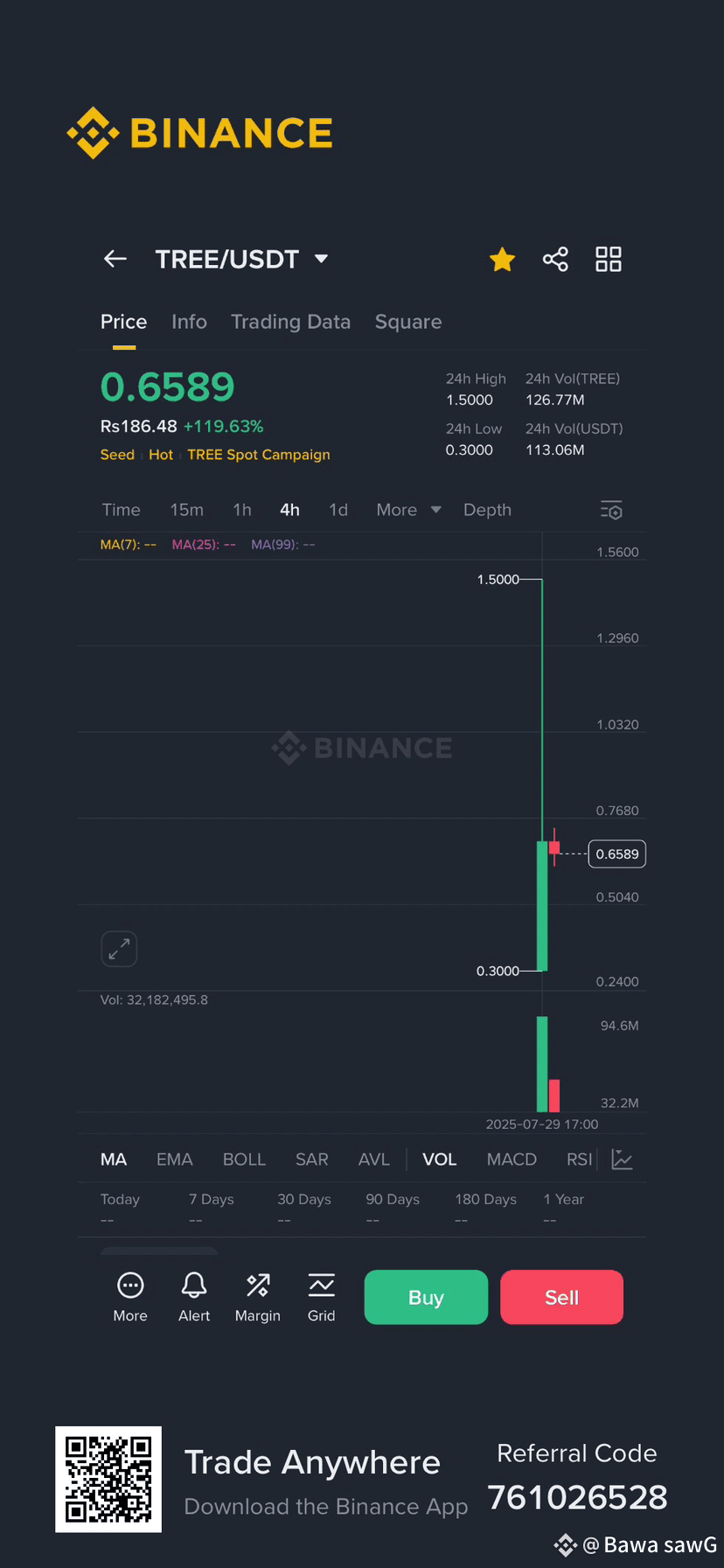Tap the Binance logo at top
The width and height of the screenshot is (724, 1568).
(x=200, y=133)
